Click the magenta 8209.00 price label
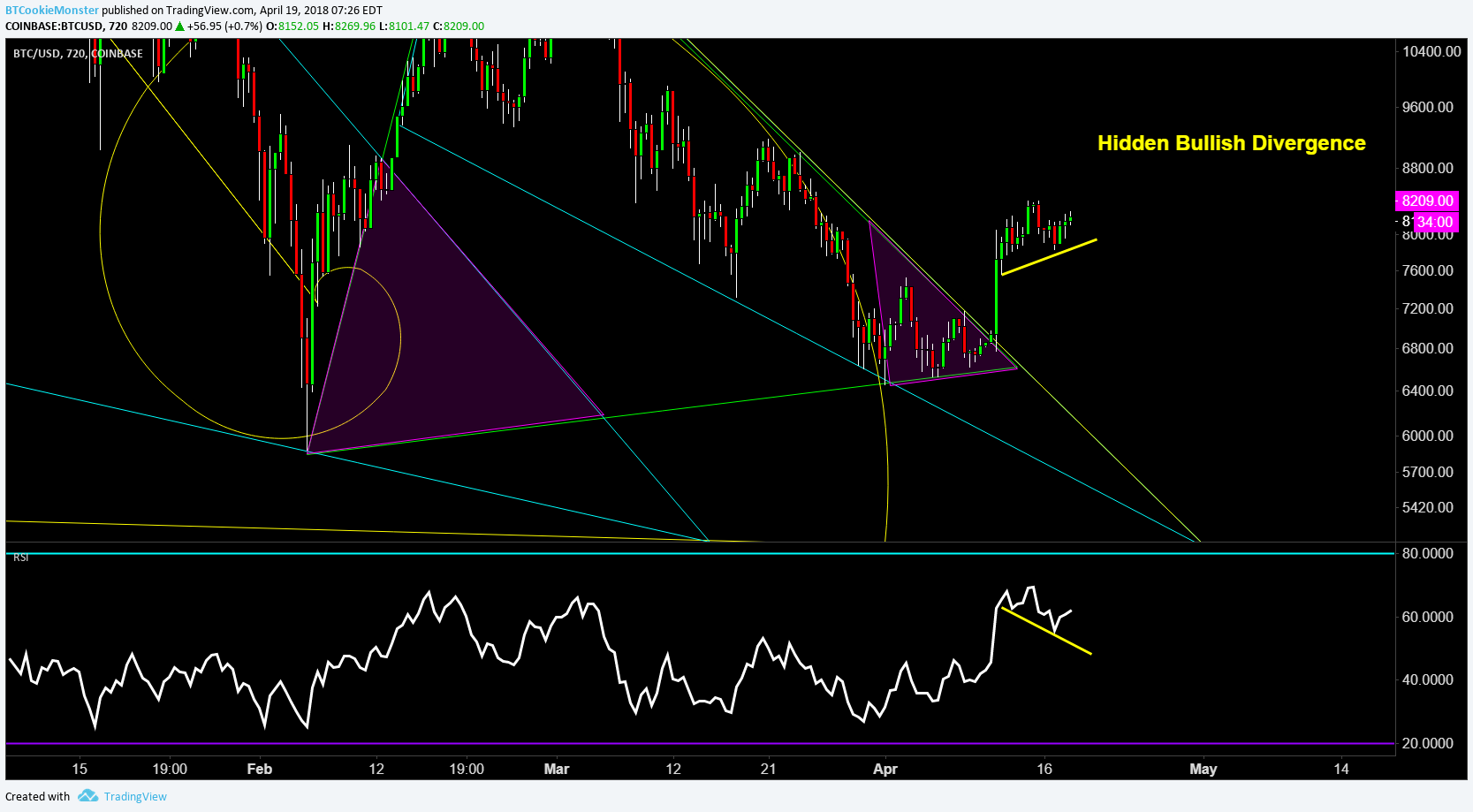Image resolution: width=1473 pixels, height=812 pixels. pos(1427,201)
